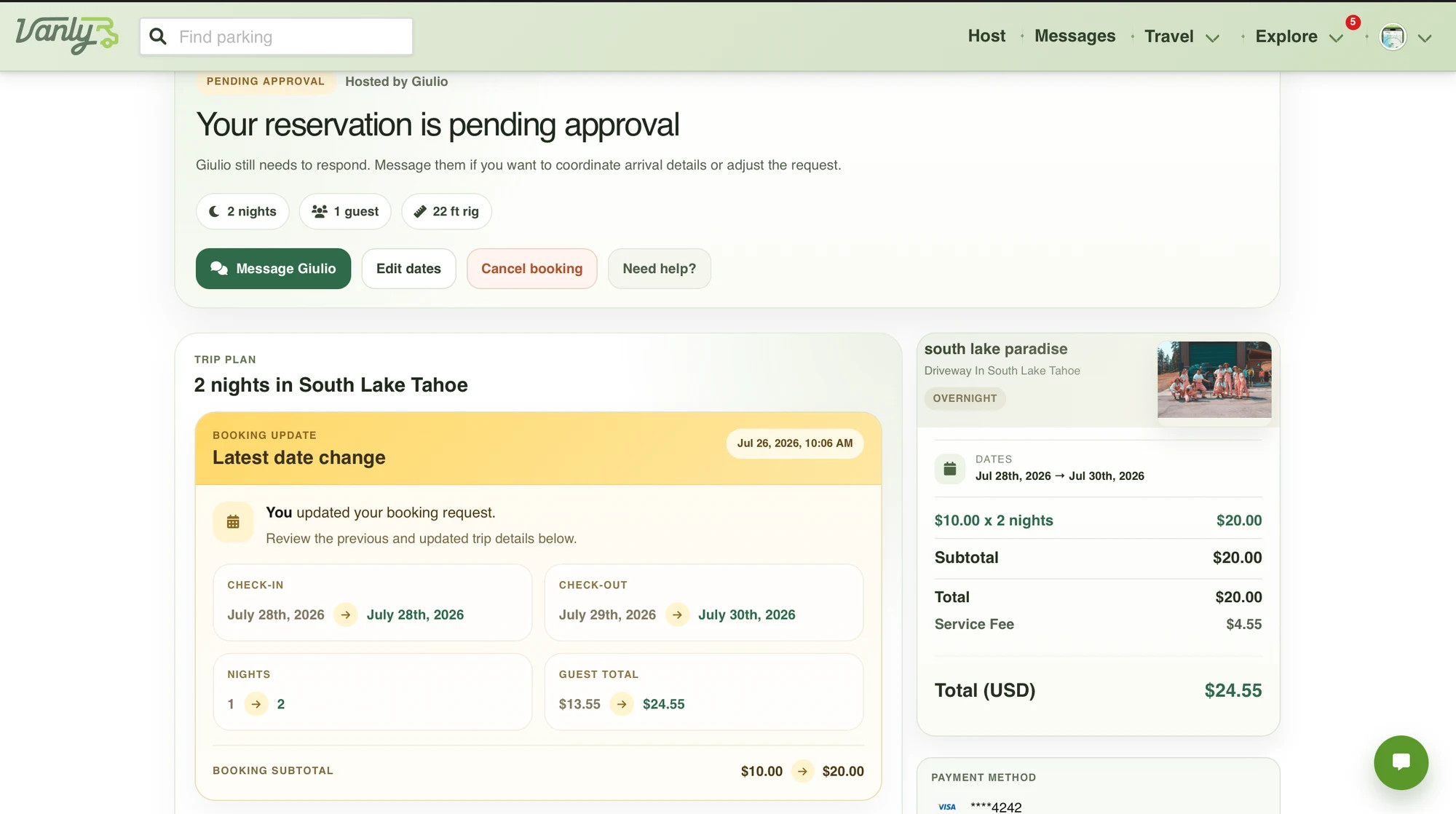The height and width of the screenshot is (814, 1456).
Task: Click the 2 nights in South Lake Tahoe heading
Action: (x=331, y=384)
